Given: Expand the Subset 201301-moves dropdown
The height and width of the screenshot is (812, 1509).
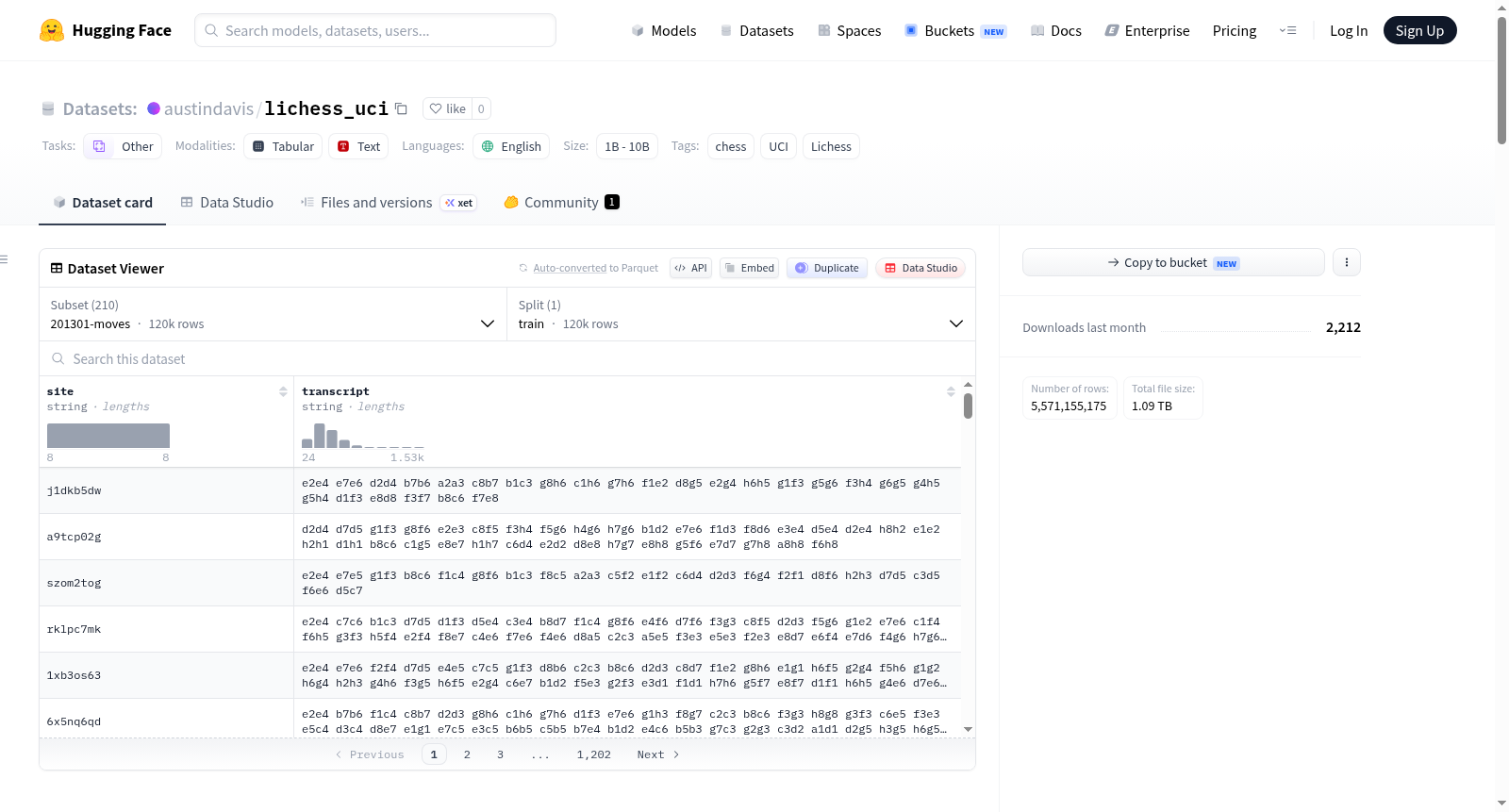Looking at the screenshot, I should [x=273, y=314].
